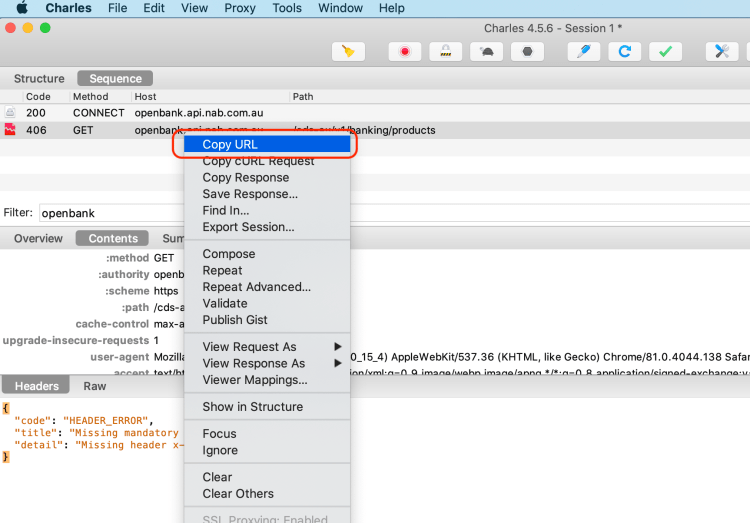Click the broom clear session icon
The width and height of the screenshot is (750, 523).
[x=348, y=51]
